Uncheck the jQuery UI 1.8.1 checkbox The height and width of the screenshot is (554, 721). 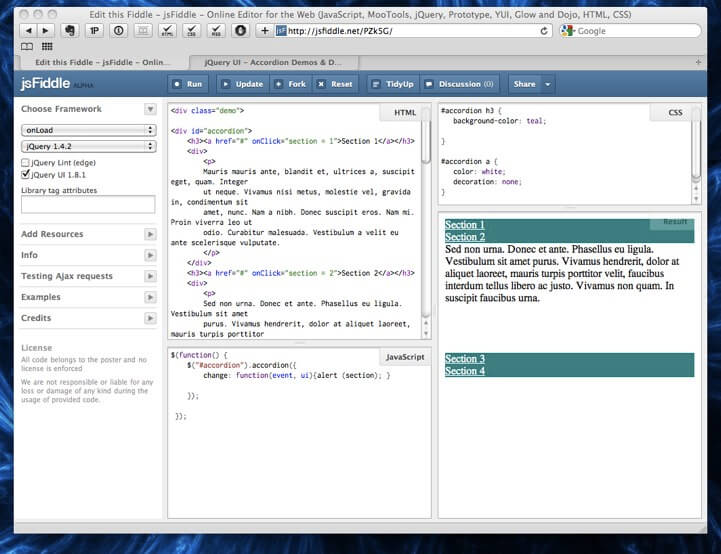tap(25, 175)
